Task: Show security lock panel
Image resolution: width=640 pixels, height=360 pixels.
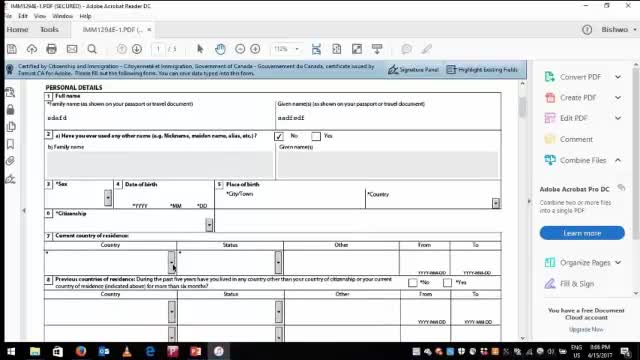Action: pyautogui.click(x=11, y=109)
